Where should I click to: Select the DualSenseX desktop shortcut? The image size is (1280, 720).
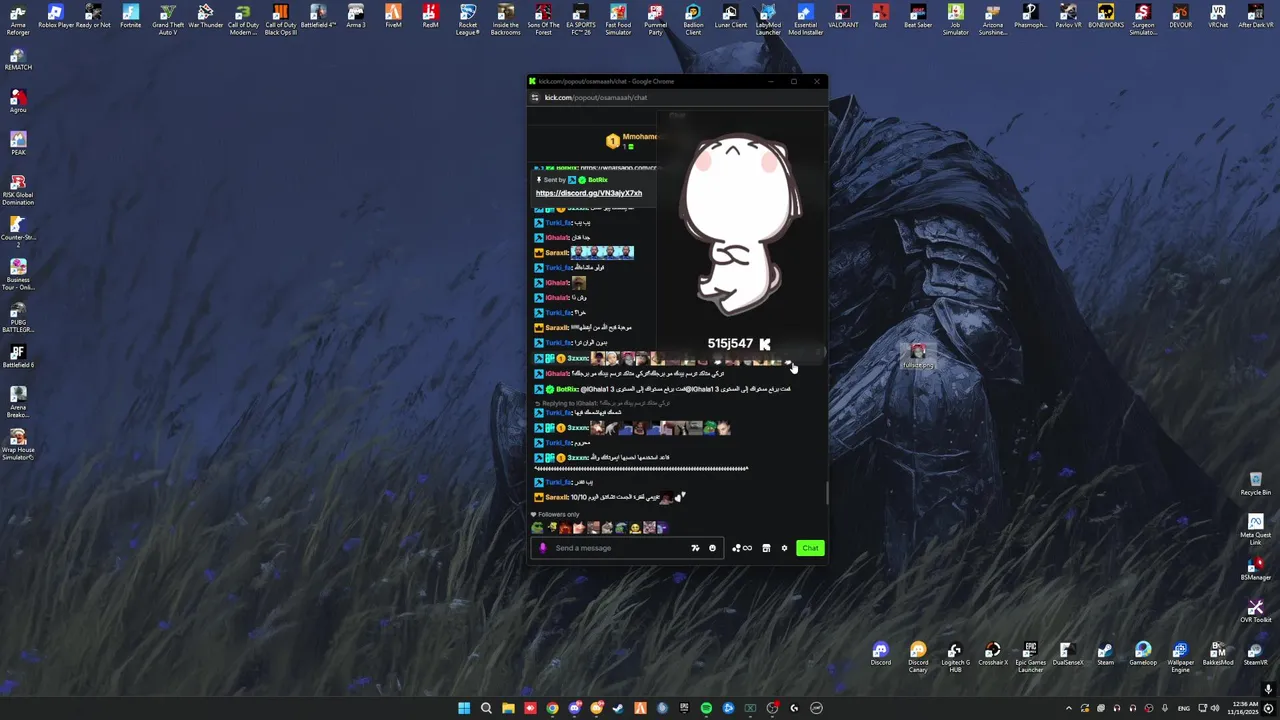point(1067,654)
